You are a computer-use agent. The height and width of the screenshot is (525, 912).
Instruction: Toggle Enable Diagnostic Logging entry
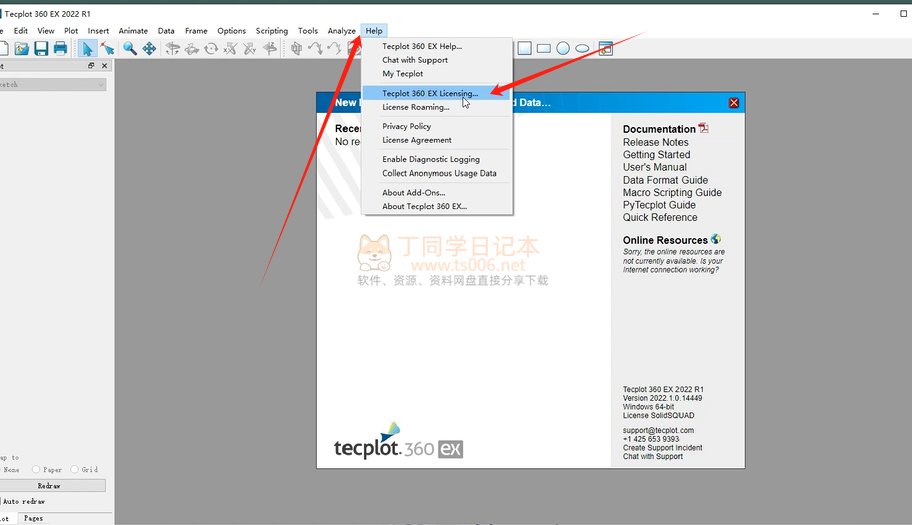pos(437,159)
